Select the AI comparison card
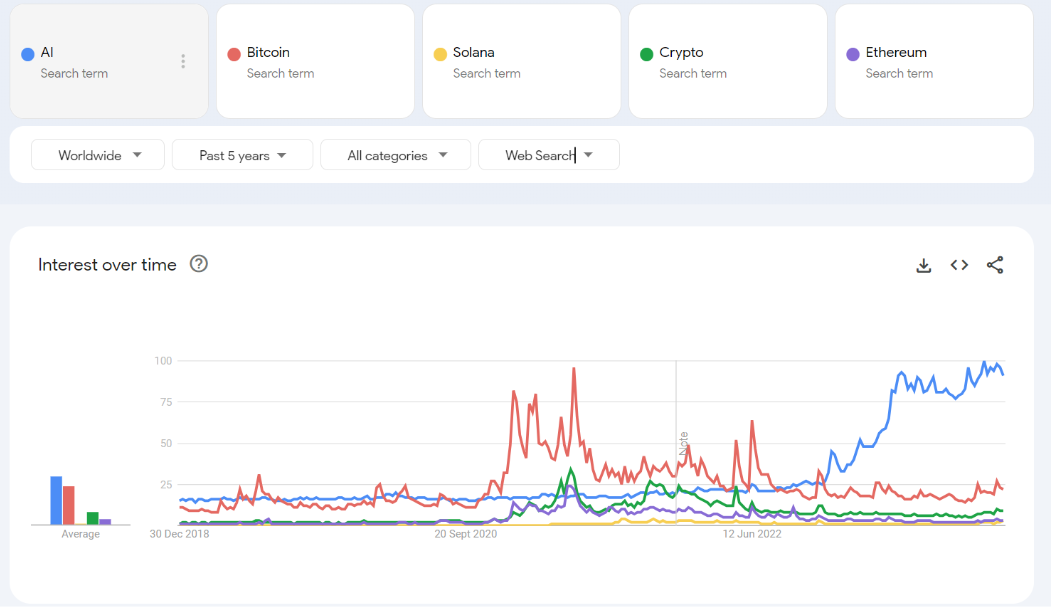The image size is (1053, 608). tap(108, 60)
